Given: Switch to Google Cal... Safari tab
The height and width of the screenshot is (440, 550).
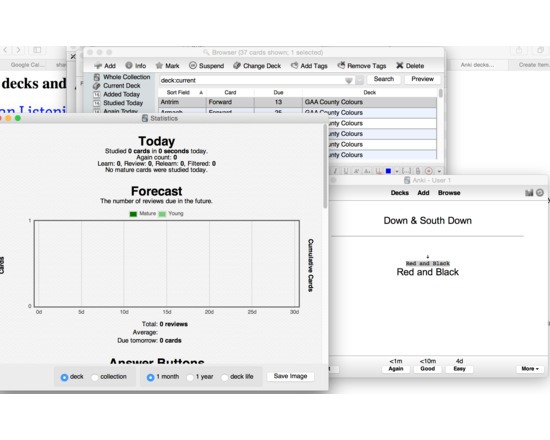Looking at the screenshot, I should click(x=27, y=65).
